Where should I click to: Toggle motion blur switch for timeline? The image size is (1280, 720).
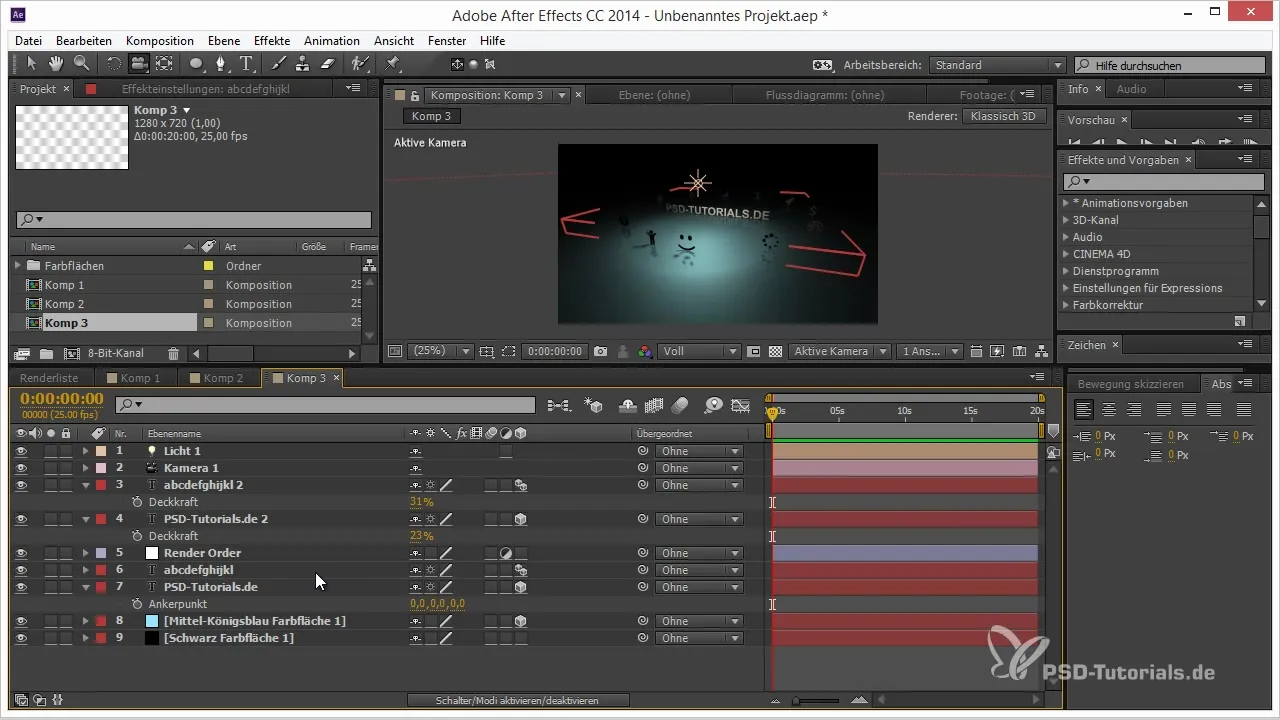coord(680,405)
